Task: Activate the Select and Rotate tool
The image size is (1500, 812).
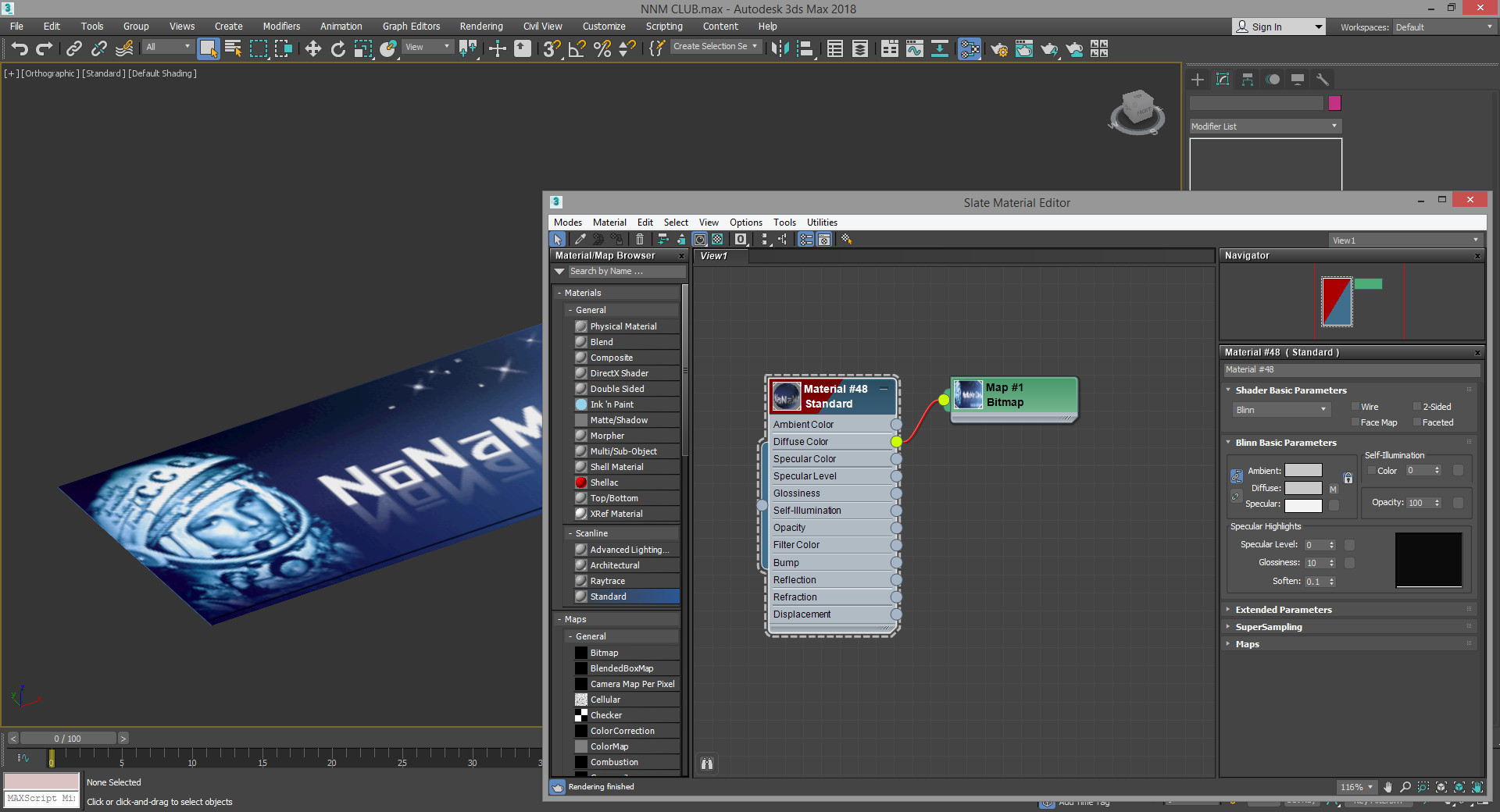Action: pos(337,49)
